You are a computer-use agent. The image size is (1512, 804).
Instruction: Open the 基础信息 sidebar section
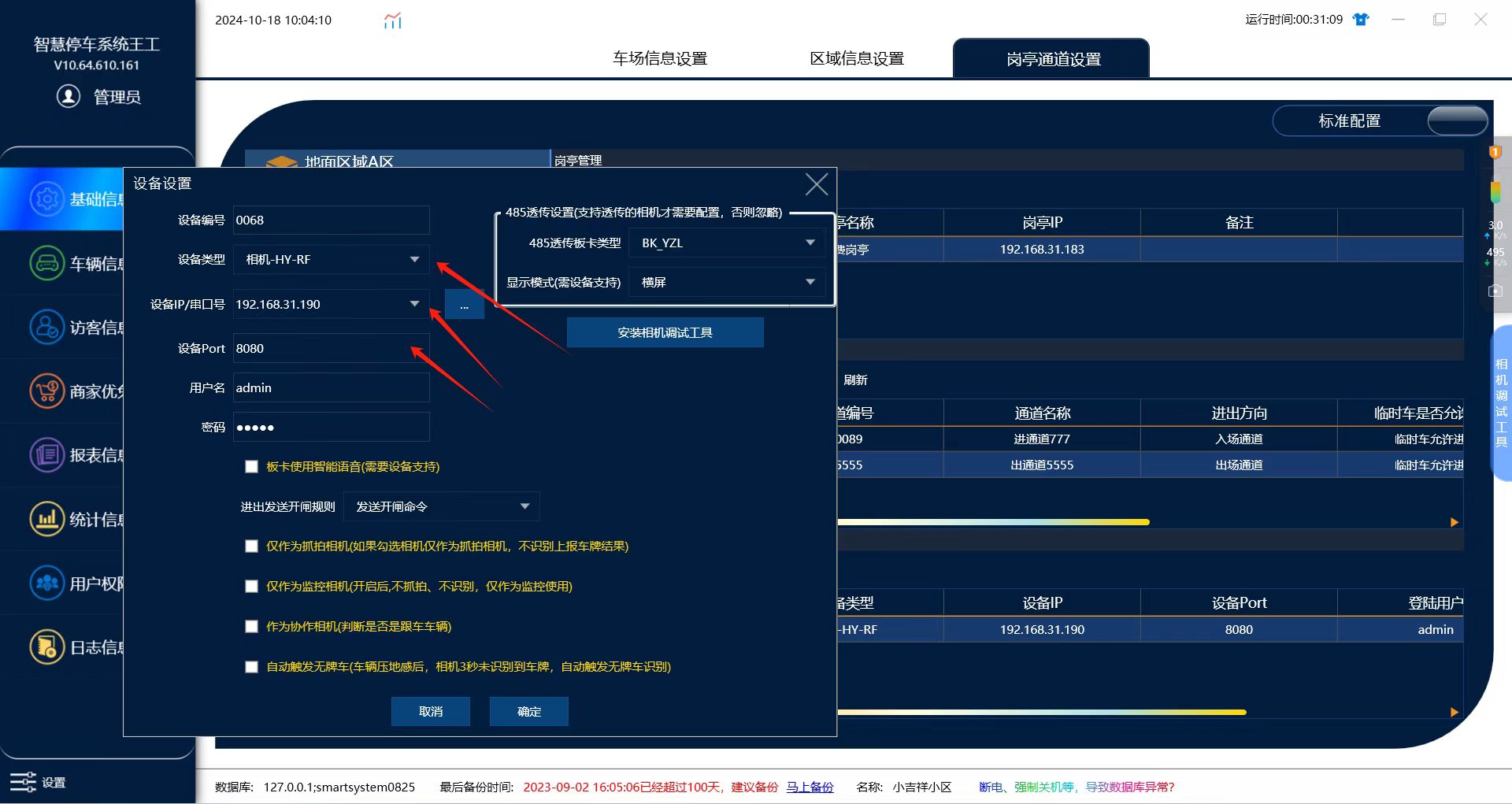[x=63, y=199]
